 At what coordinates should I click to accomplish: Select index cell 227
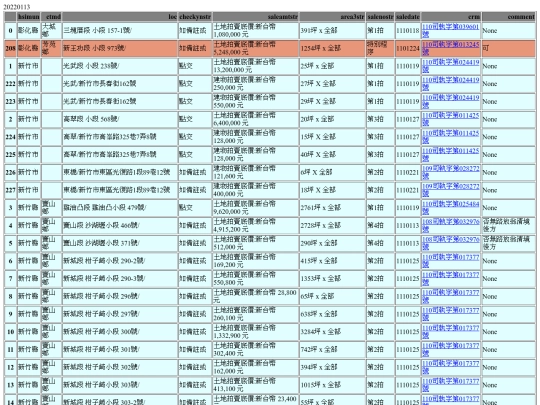[10, 190]
